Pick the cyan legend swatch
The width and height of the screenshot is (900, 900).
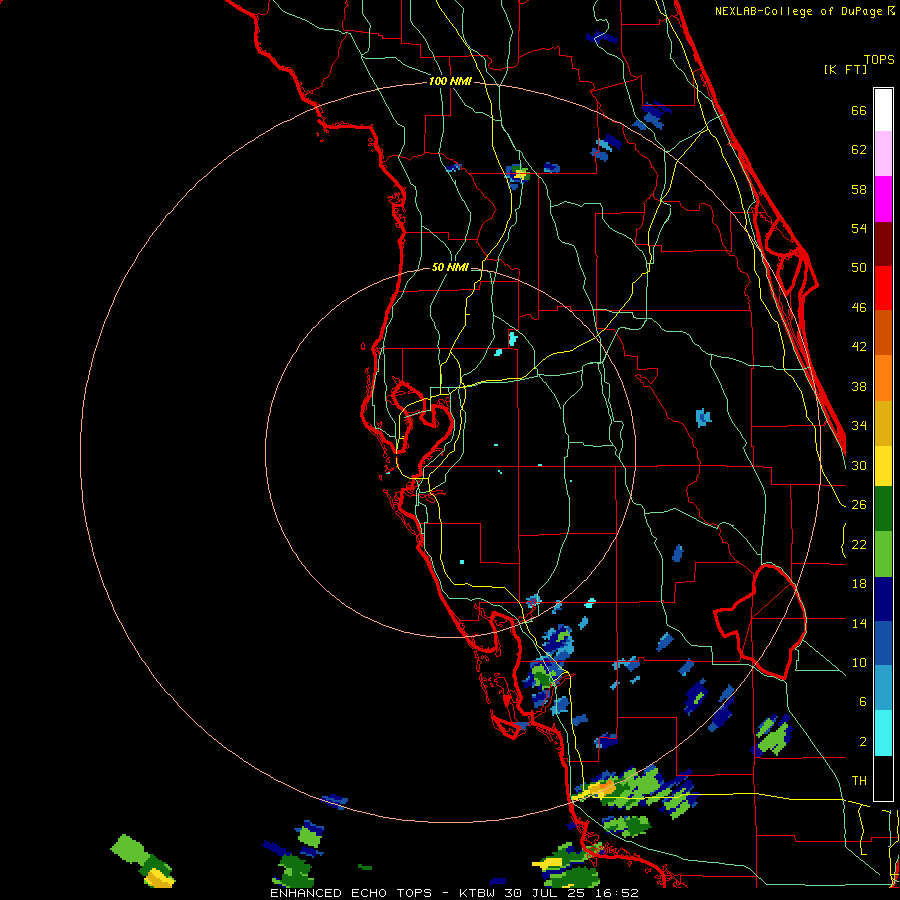click(883, 733)
